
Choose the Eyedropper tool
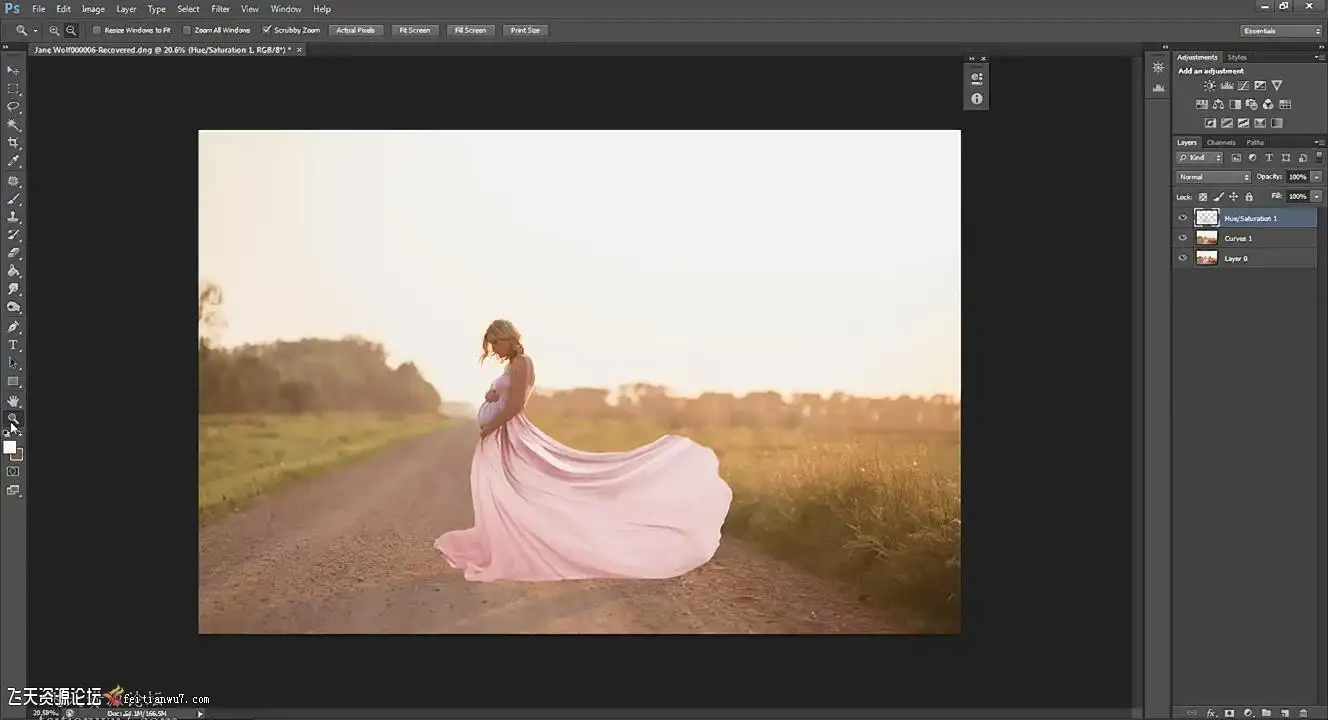point(13,161)
